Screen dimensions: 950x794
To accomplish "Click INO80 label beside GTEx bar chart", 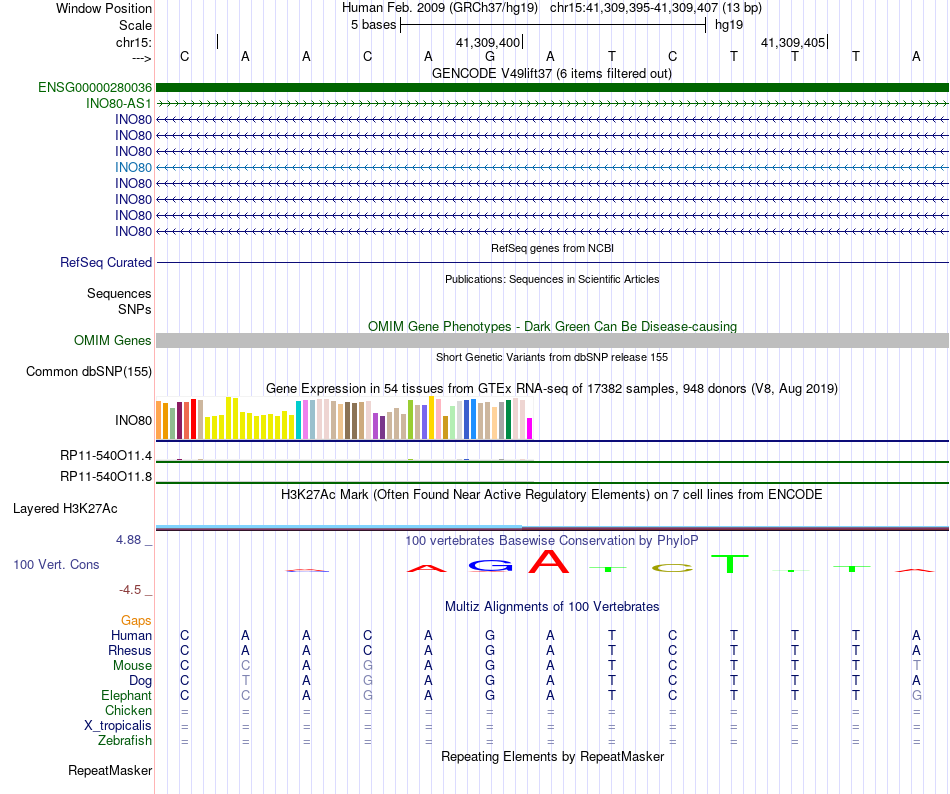I will (133, 420).
